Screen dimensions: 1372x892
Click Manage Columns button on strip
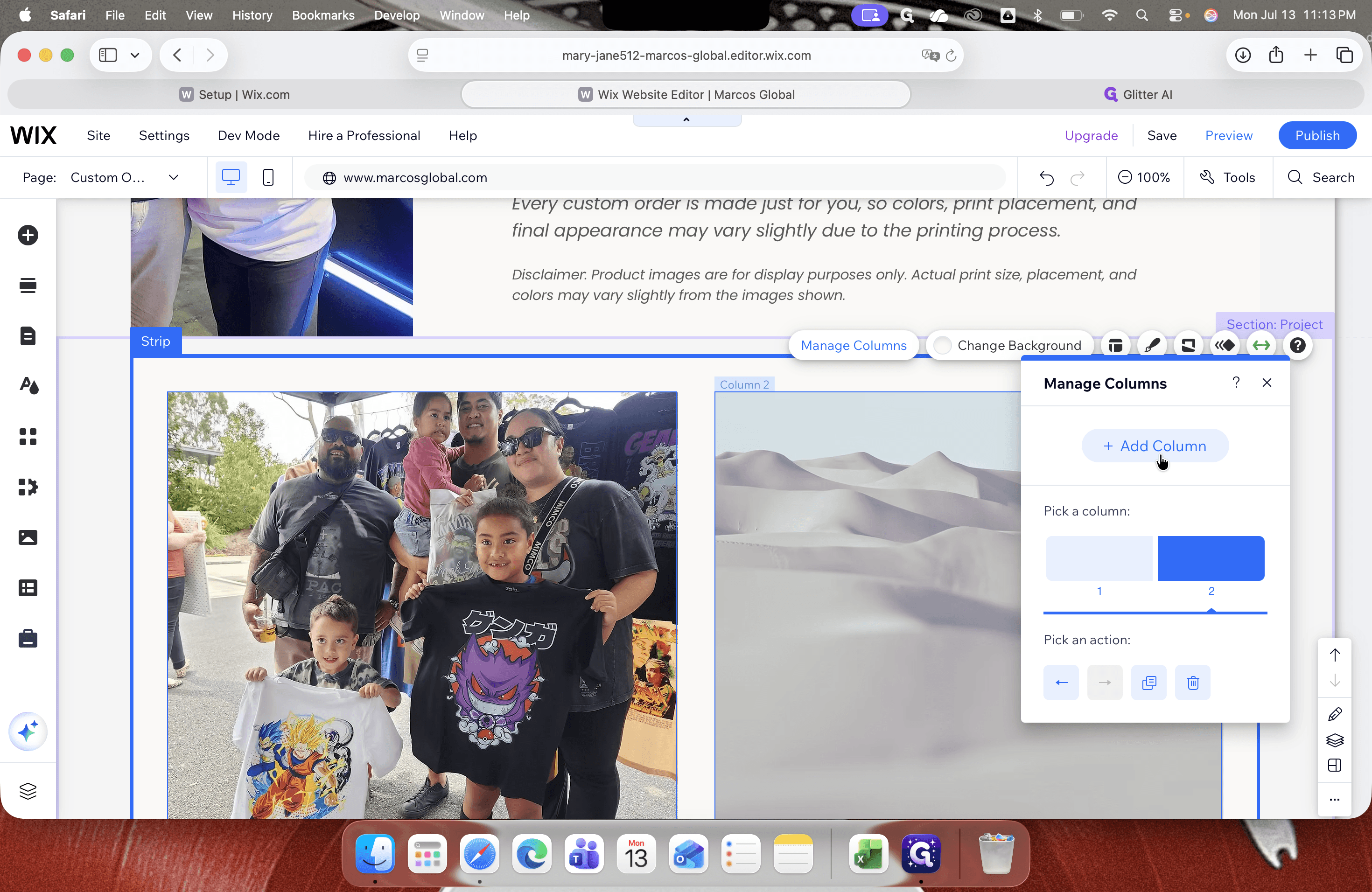pyautogui.click(x=853, y=345)
